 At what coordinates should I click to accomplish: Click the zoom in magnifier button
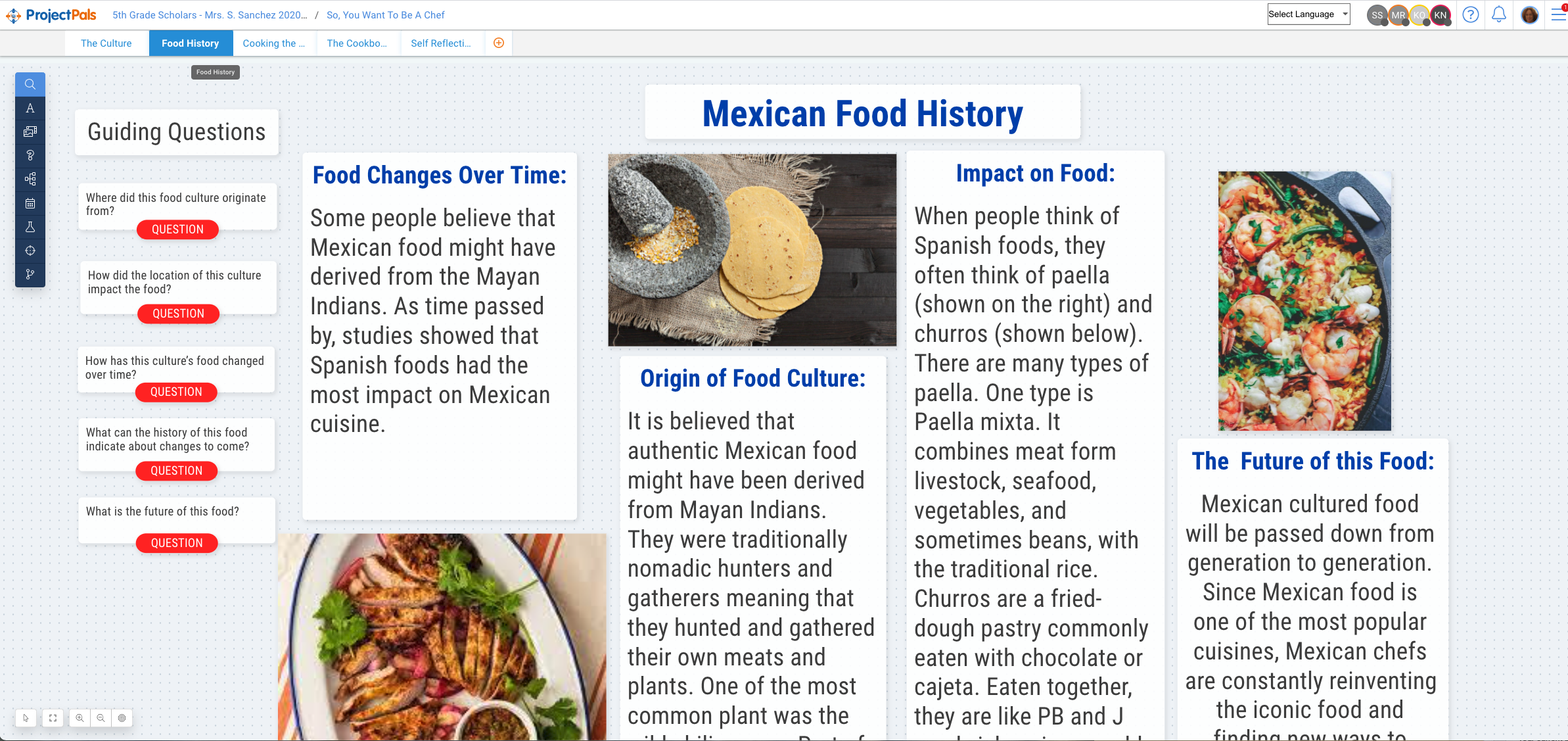(80, 718)
